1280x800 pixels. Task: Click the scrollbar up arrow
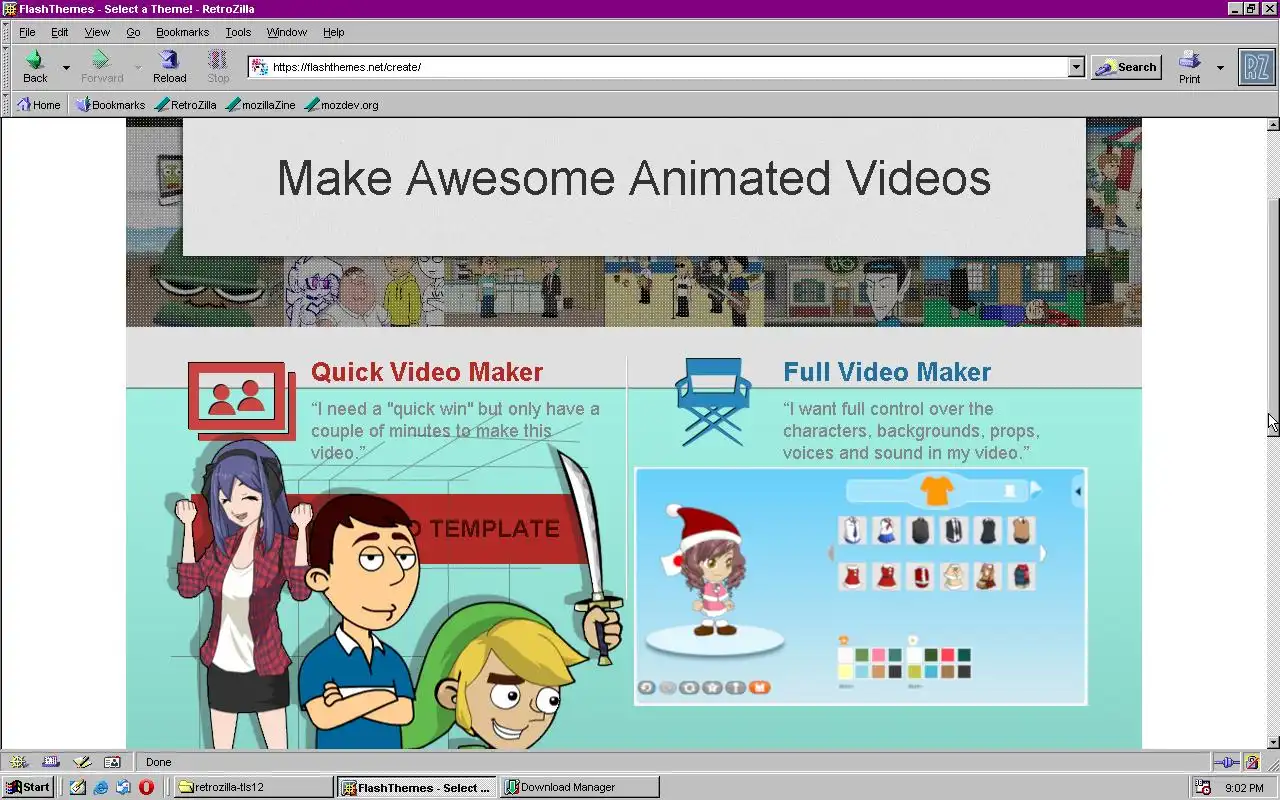tap(1273, 125)
